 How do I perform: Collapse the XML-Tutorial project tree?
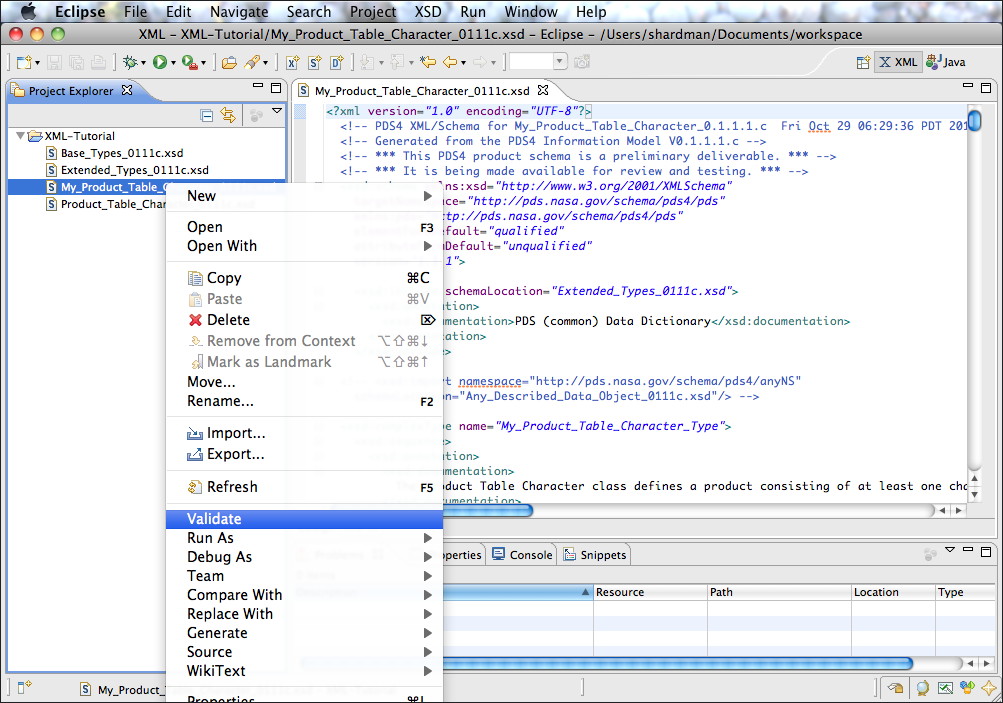20,136
